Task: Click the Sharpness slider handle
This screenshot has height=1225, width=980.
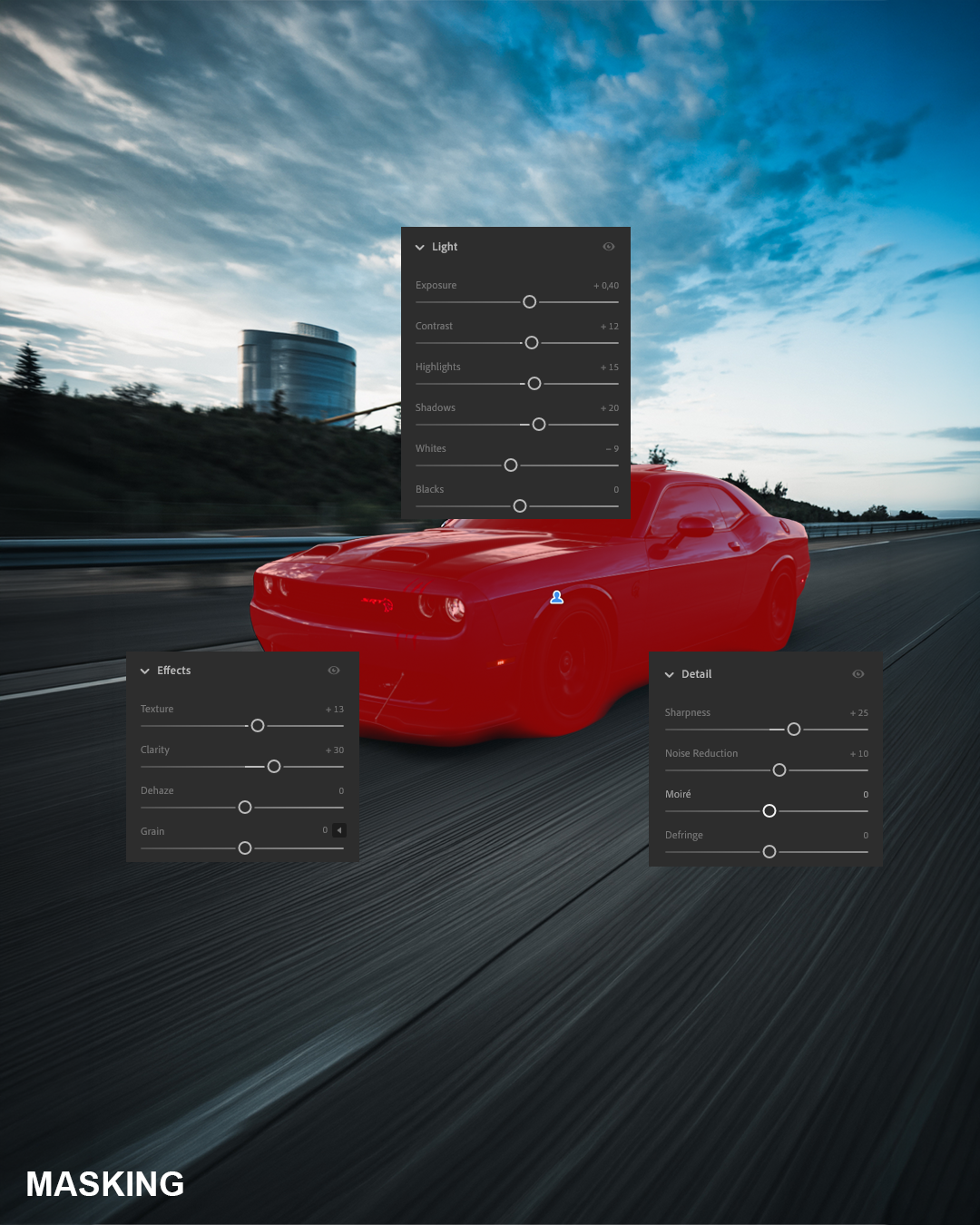Action: [794, 730]
